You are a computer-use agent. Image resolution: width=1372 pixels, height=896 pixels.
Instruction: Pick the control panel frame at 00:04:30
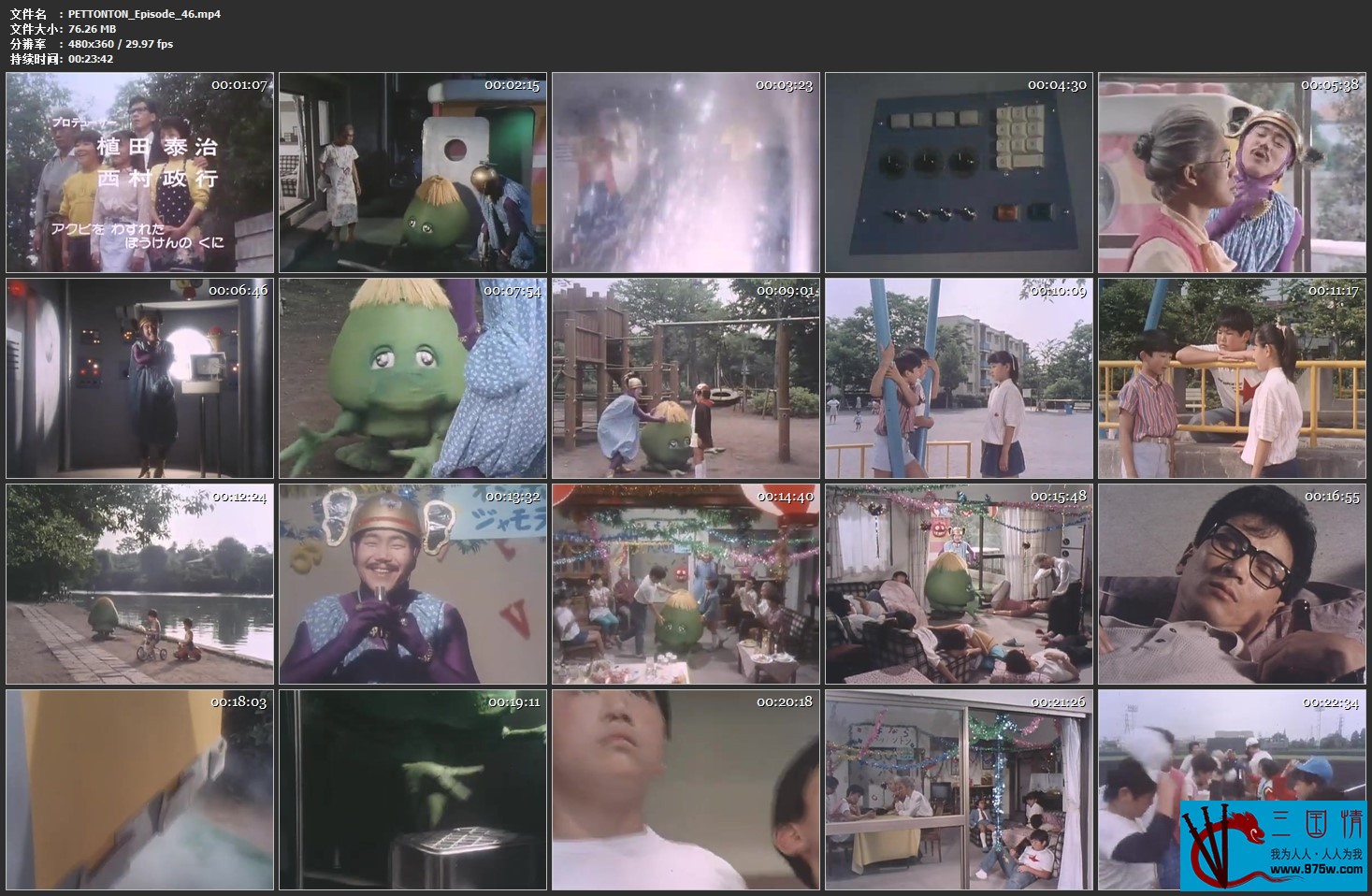pos(959,173)
